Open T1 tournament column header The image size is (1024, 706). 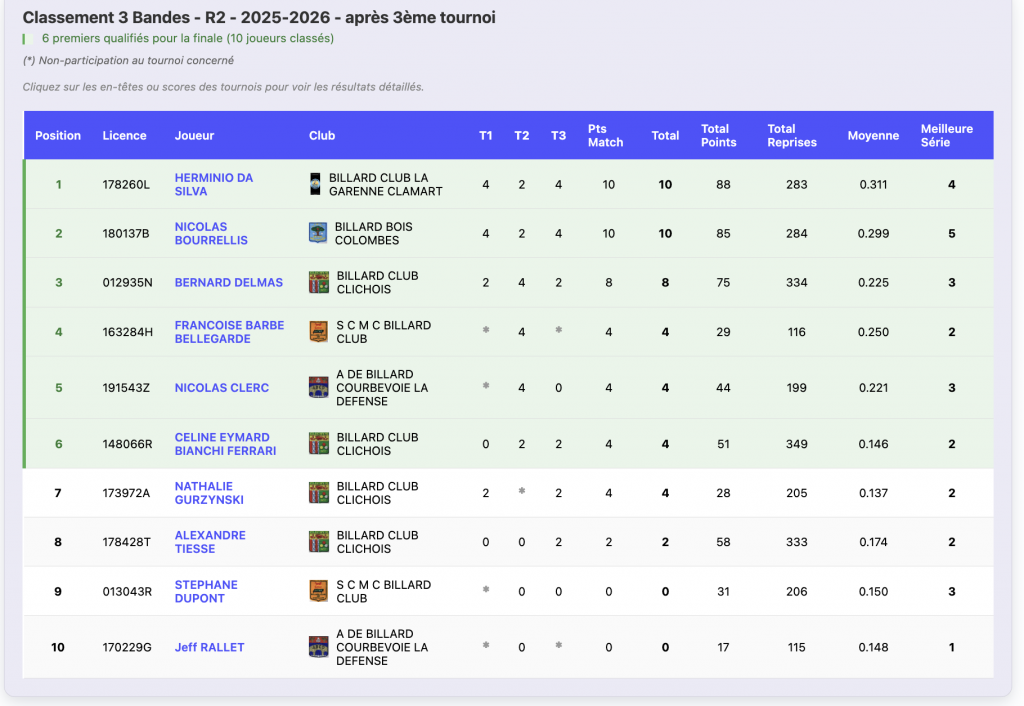tap(486, 136)
